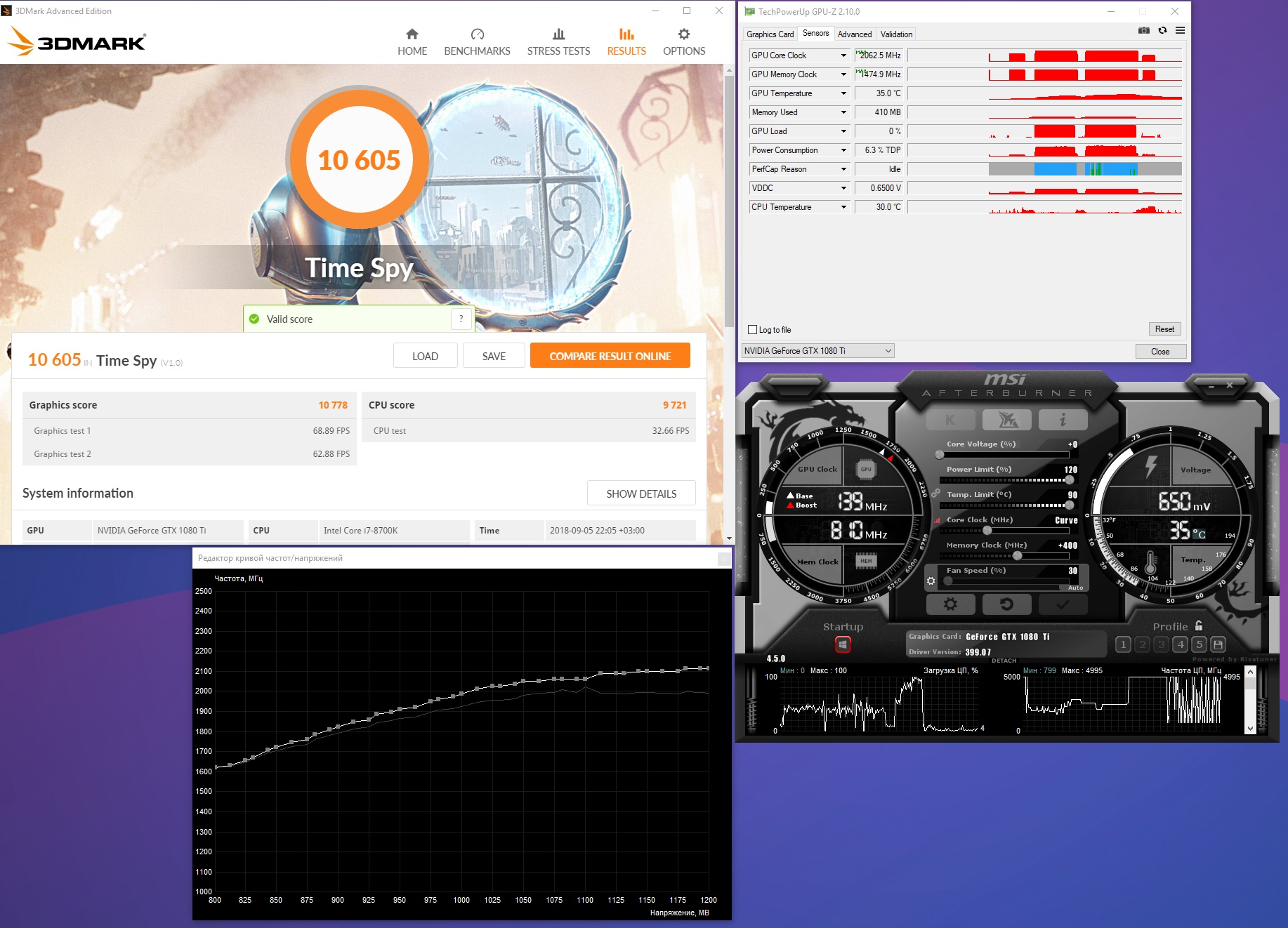
Task: Expand the PerfCap Reason sensor dropdown
Action: click(843, 169)
